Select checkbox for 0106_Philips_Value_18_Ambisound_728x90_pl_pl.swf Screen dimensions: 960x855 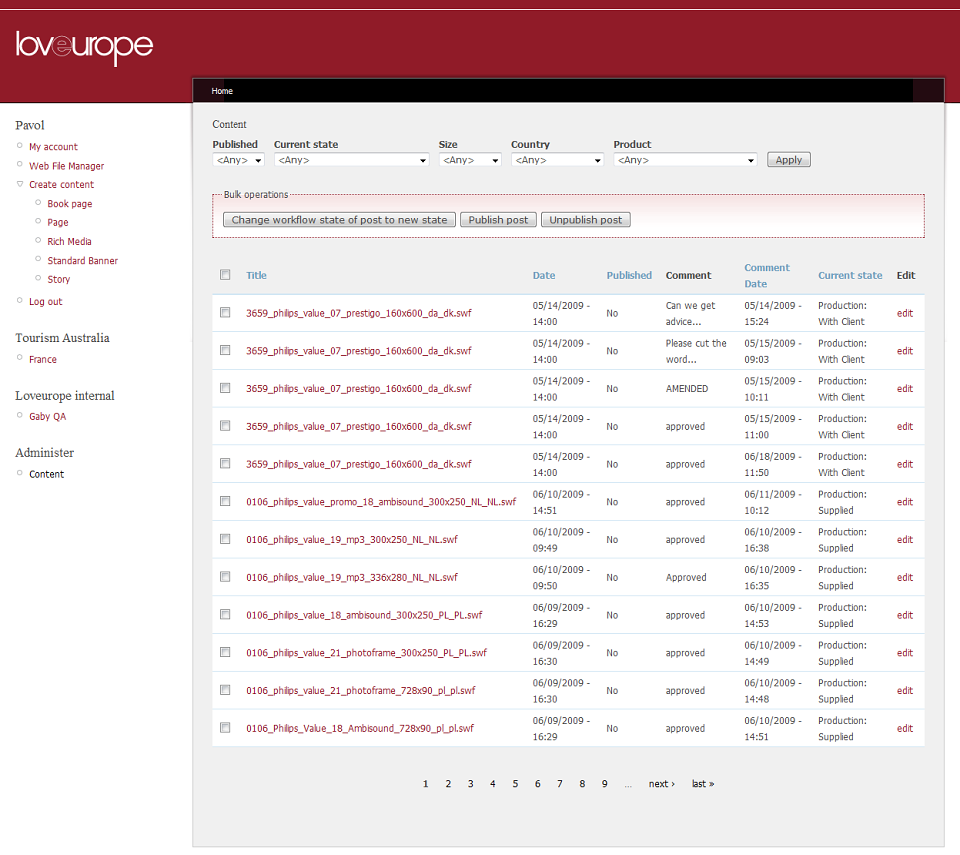pyautogui.click(x=225, y=728)
